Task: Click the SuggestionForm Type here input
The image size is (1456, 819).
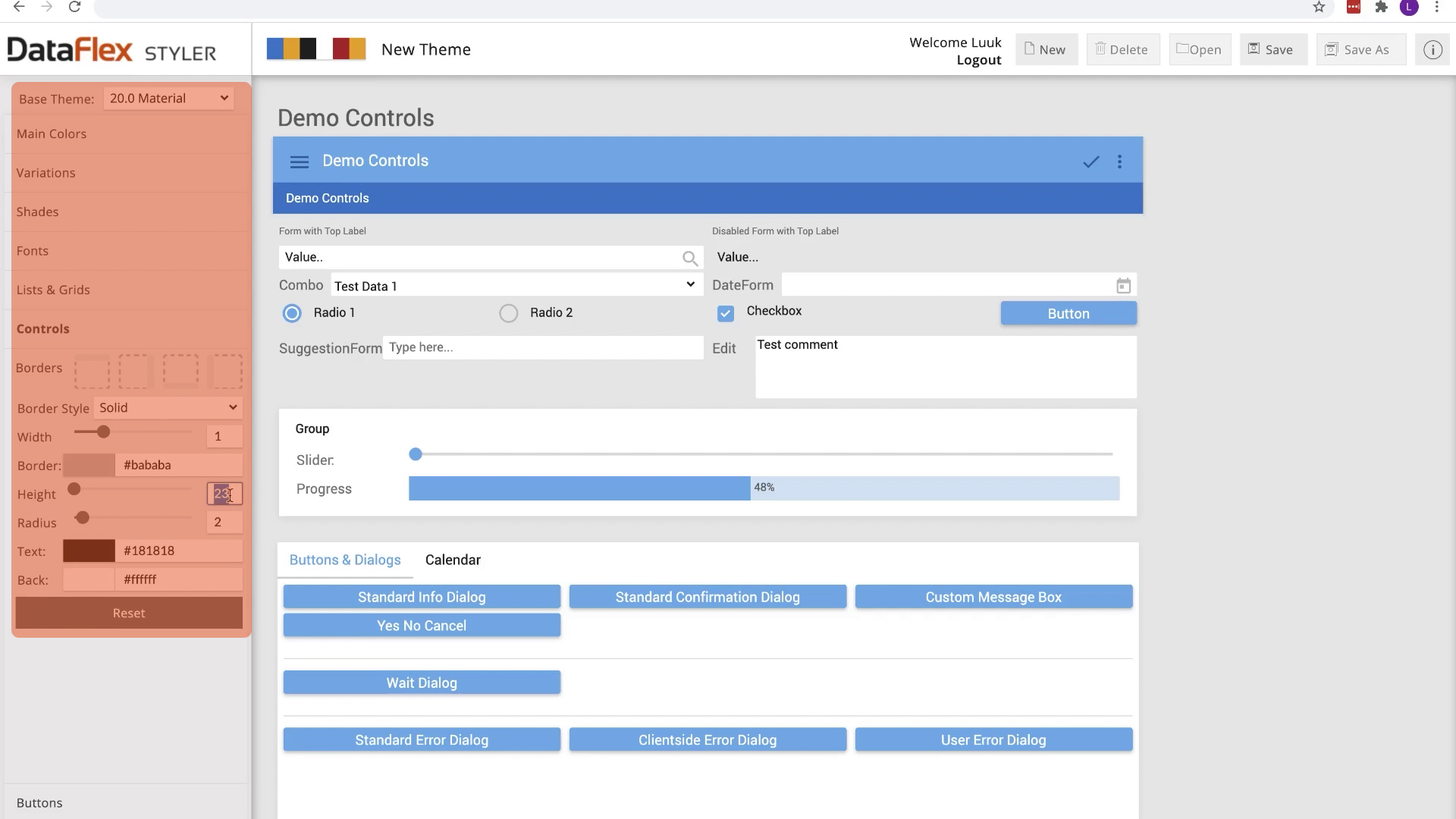Action: click(x=542, y=348)
